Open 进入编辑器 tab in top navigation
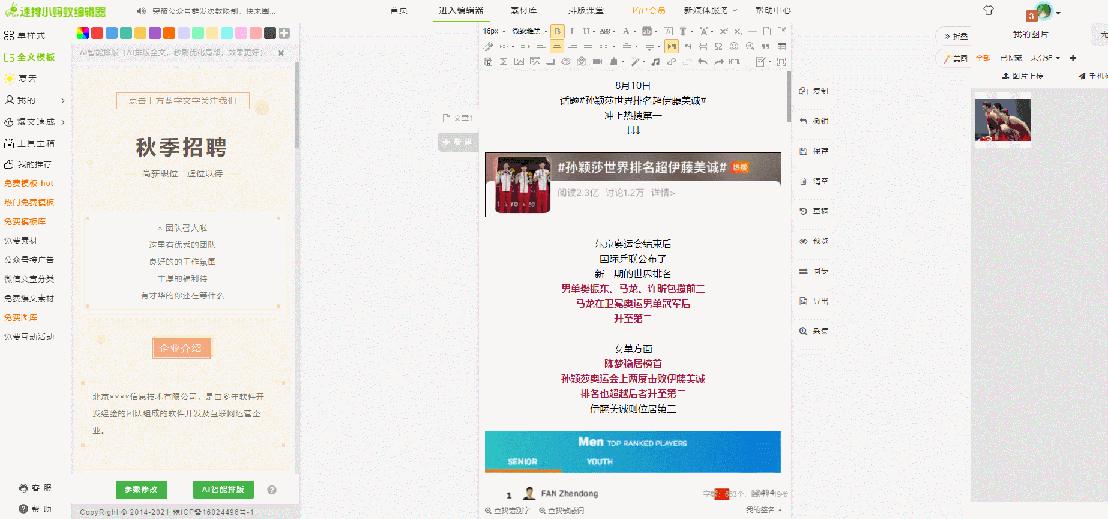This screenshot has height=519, width=1108. pos(461,11)
